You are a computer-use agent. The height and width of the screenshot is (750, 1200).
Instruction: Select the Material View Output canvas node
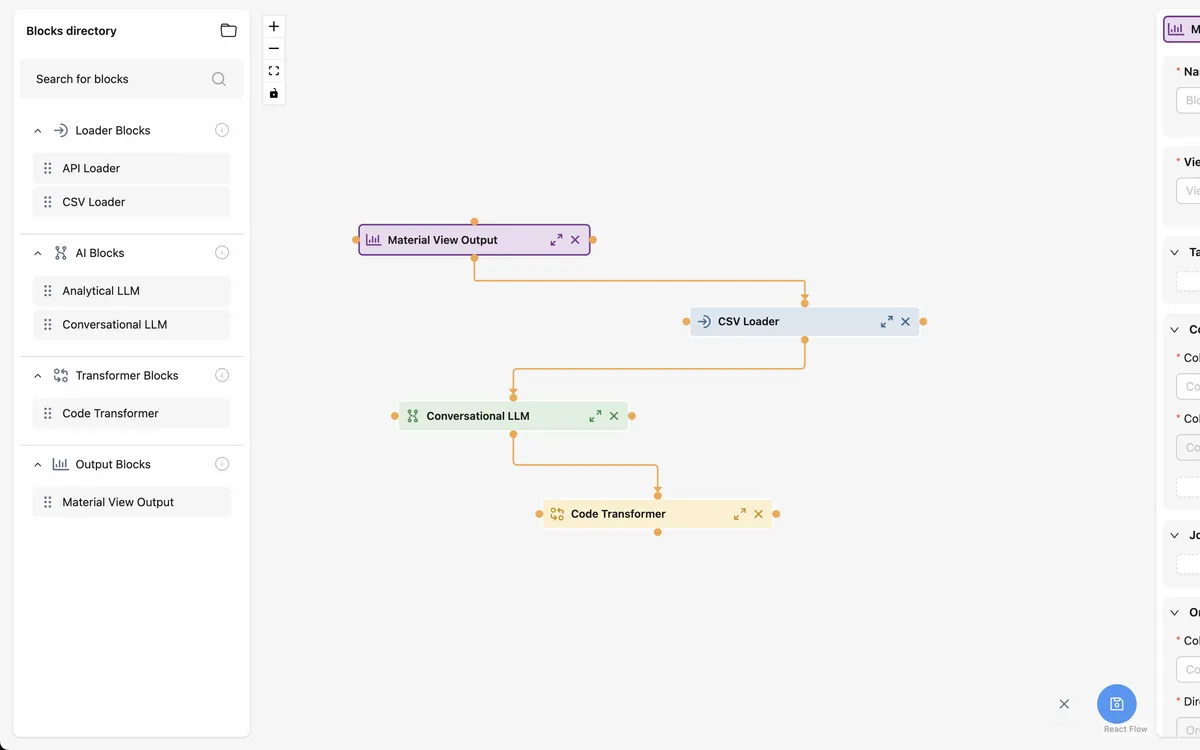tap(474, 240)
